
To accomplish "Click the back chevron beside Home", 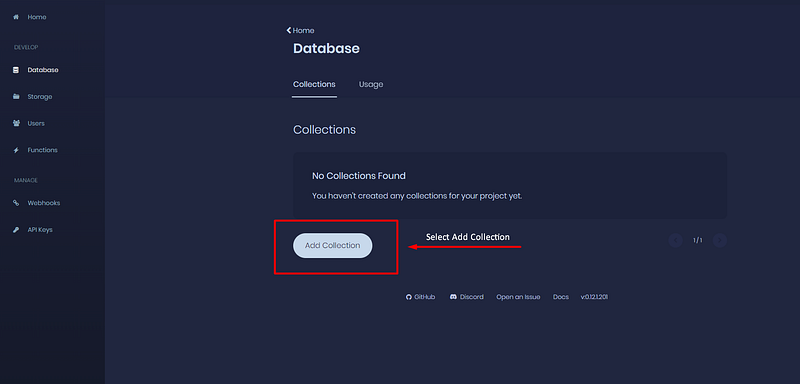I will pos(289,31).
